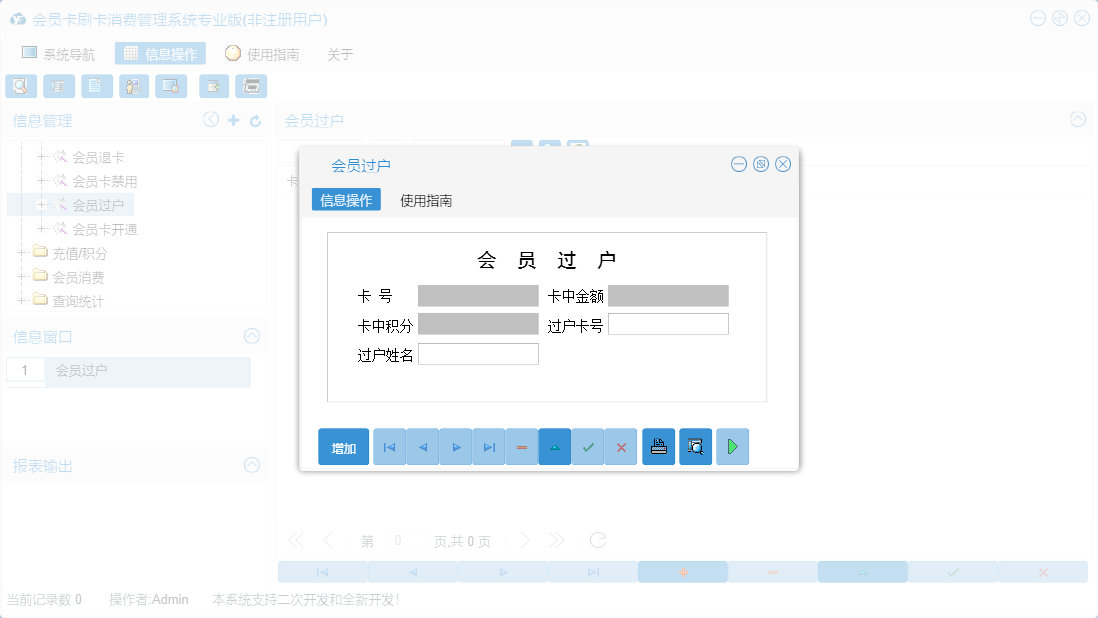
Task: Confirm changes with the green checkmark button
Action: coord(588,447)
